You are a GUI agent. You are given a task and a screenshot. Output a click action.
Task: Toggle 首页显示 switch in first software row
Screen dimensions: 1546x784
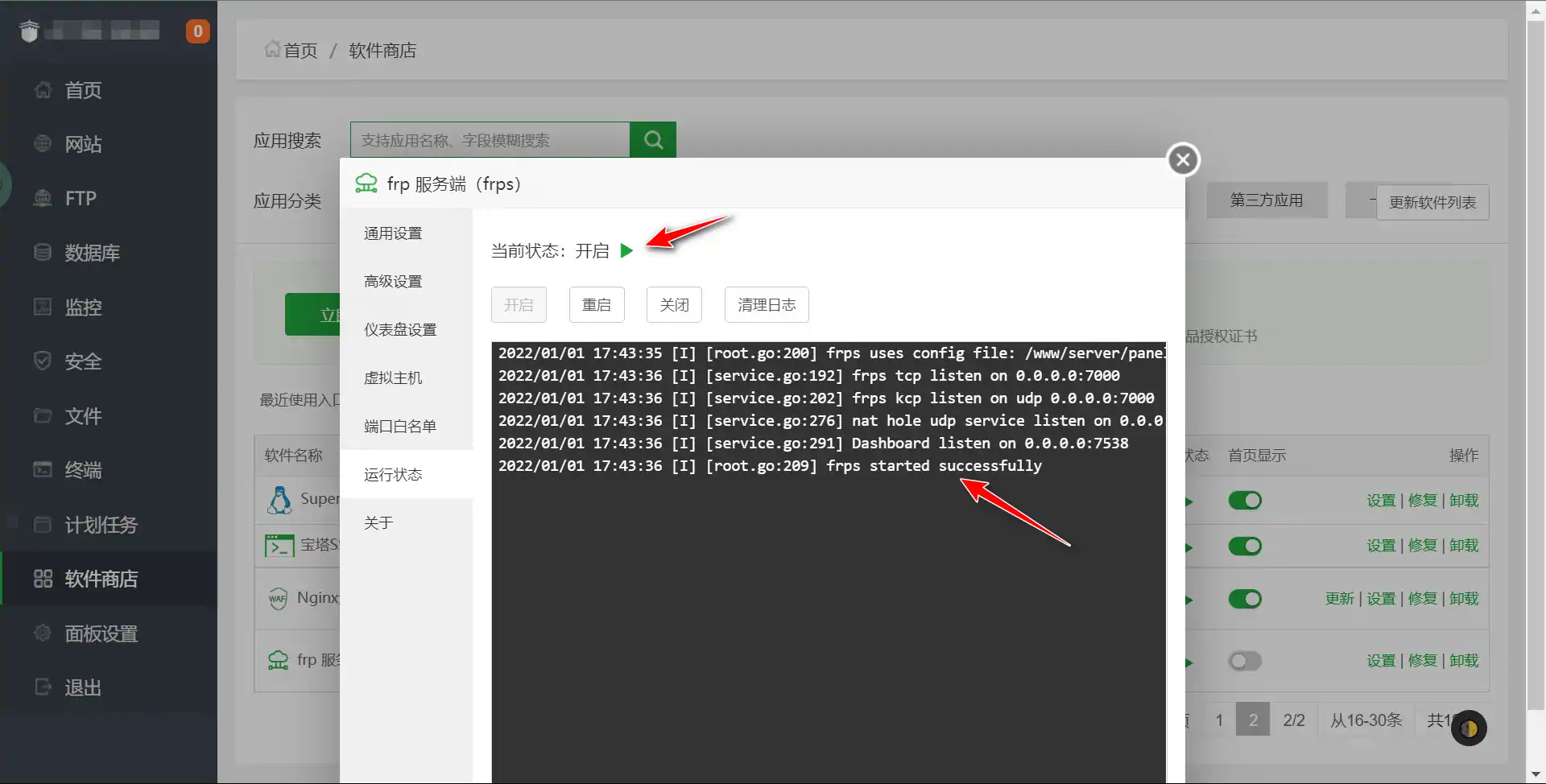pyautogui.click(x=1245, y=501)
